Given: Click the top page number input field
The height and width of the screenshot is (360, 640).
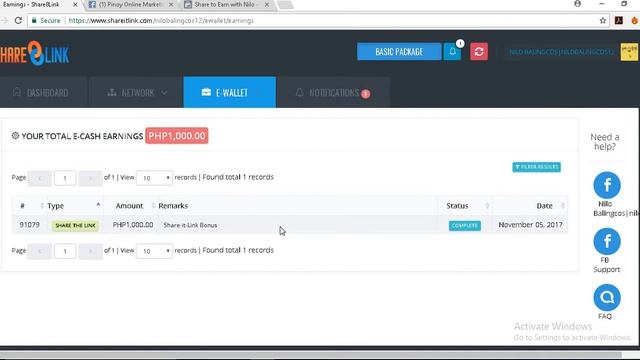Looking at the screenshot, I should click(65, 178).
